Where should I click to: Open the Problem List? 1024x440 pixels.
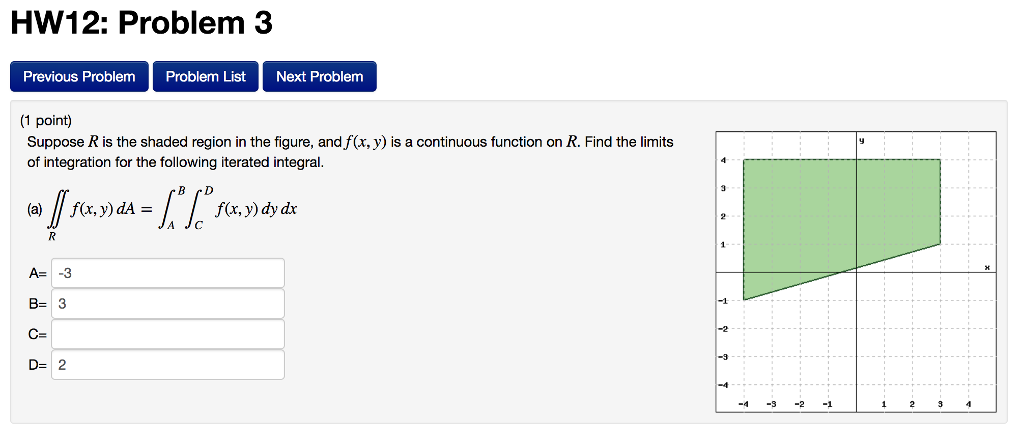pyautogui.click(x=206, y=76)
